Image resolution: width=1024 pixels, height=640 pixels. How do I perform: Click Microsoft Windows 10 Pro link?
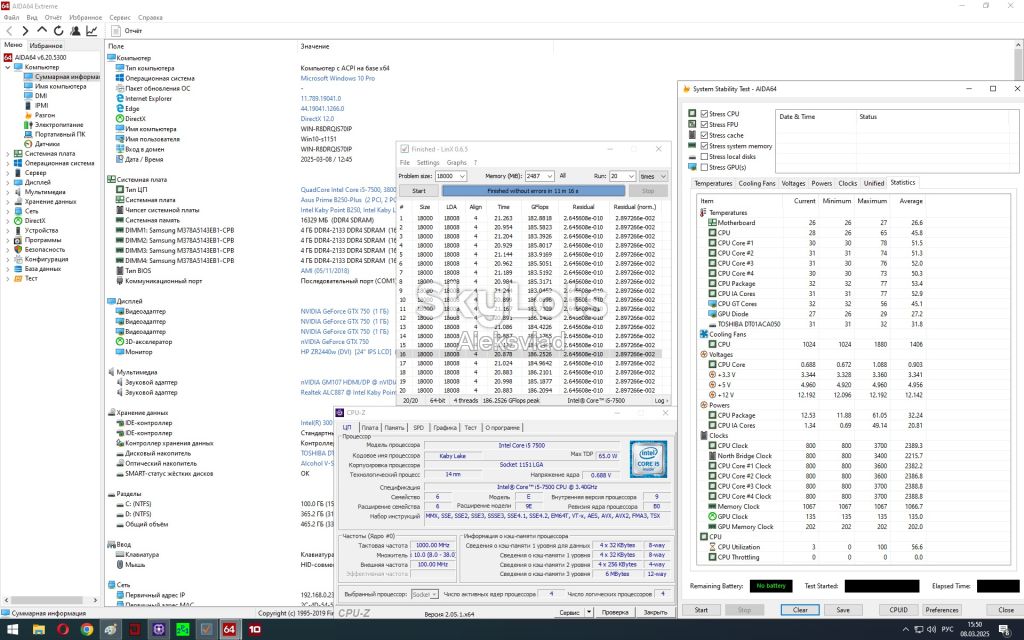click(x=338, y=78)
